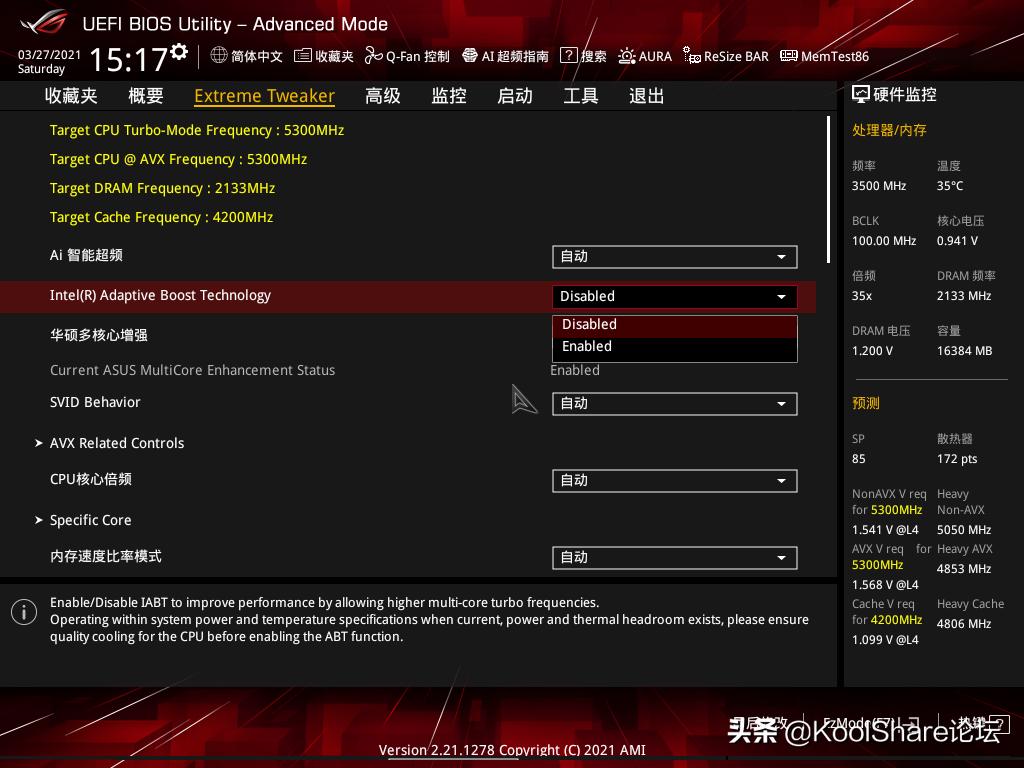
Task: Click the 03/27/2021 date display
Action: 50,55
